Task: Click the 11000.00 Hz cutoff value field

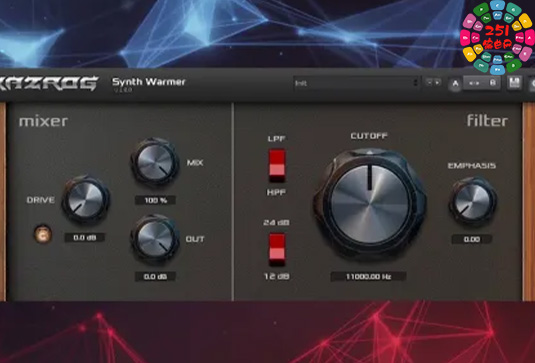Action: pyautogui.click(x=368, y=276)
